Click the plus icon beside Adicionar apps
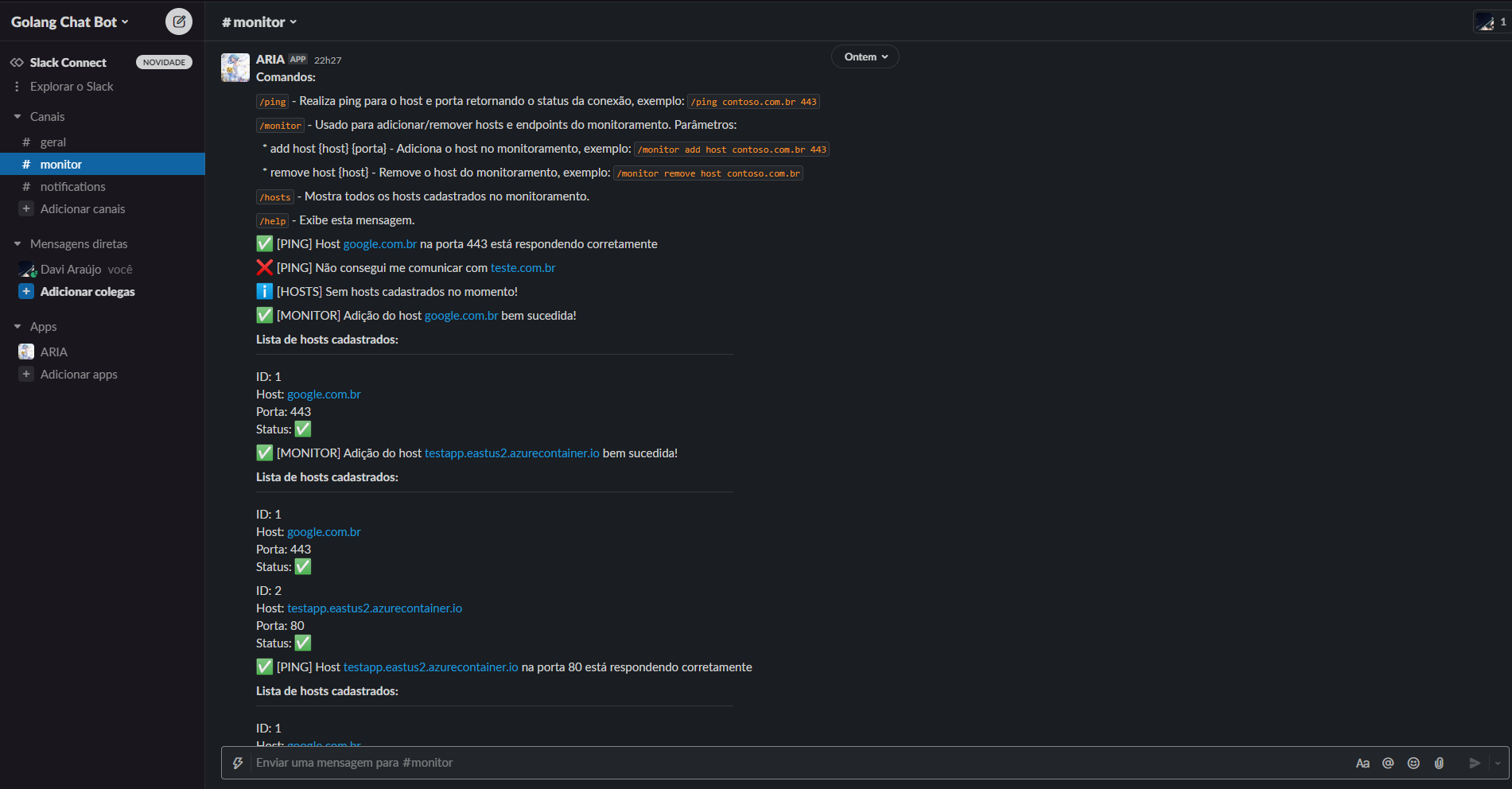Image resolution: width=1512 pixels, height=789 pixels. point(25,374)
